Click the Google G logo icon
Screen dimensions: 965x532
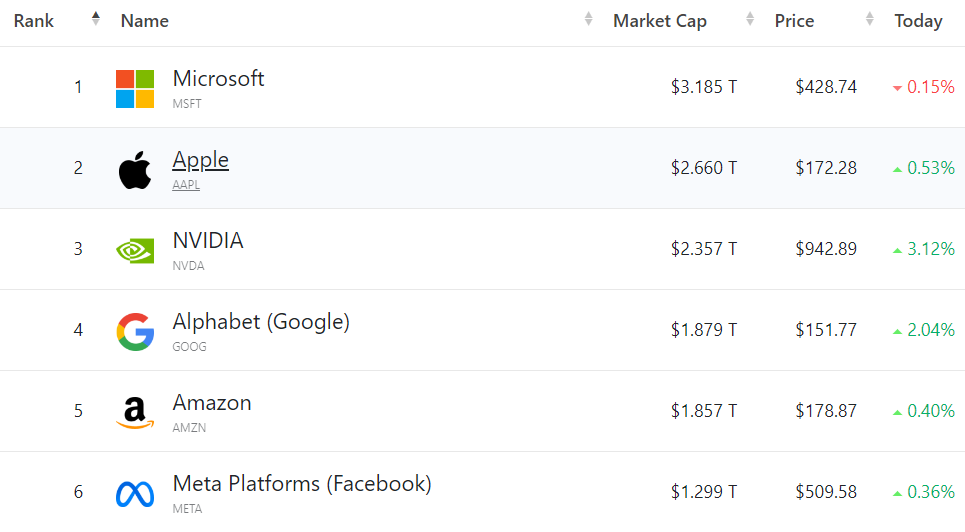tap(135, 331)
